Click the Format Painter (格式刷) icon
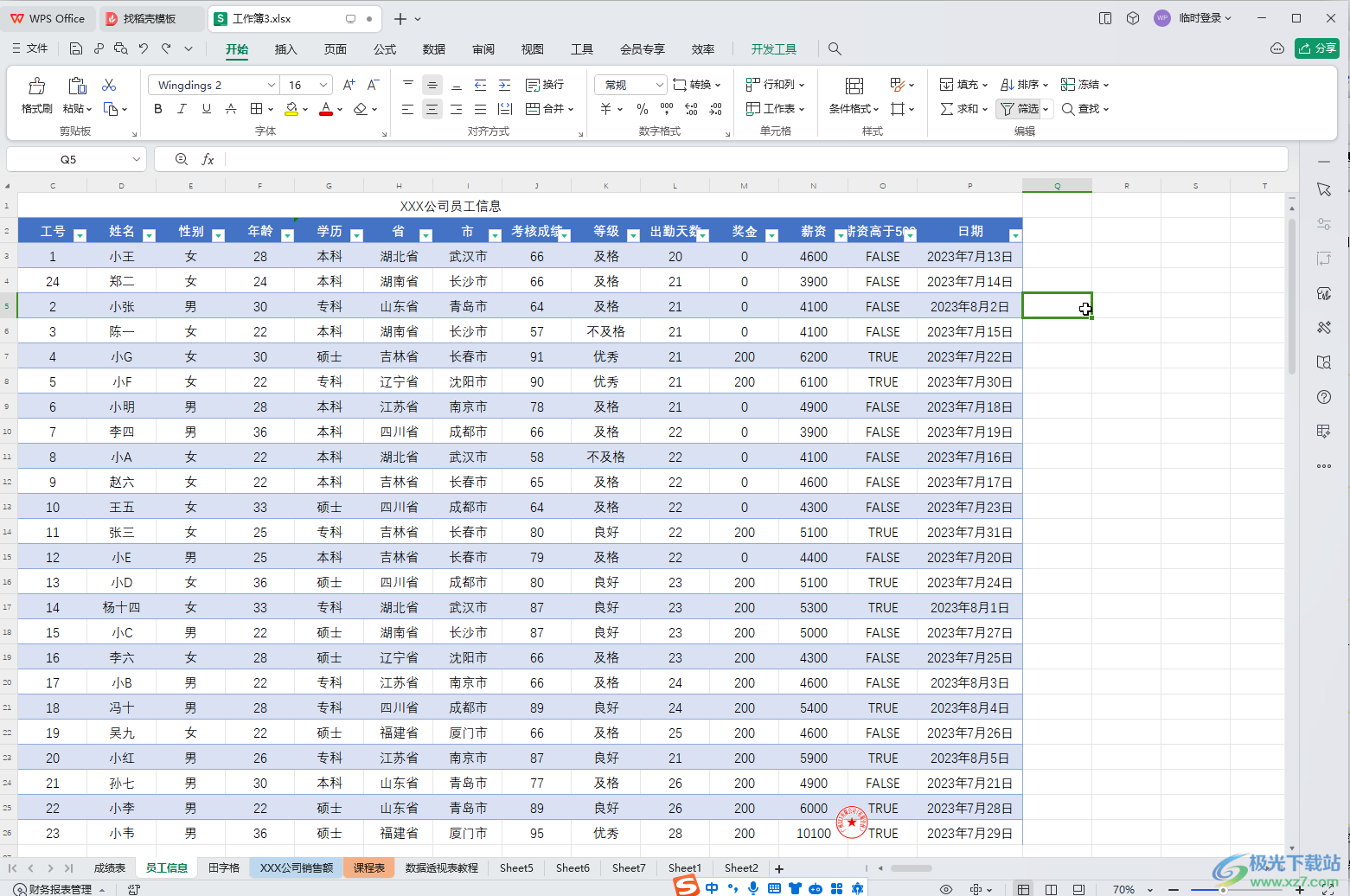The width and height of the screenshot is (1350, 896). [x=37, y=86]
